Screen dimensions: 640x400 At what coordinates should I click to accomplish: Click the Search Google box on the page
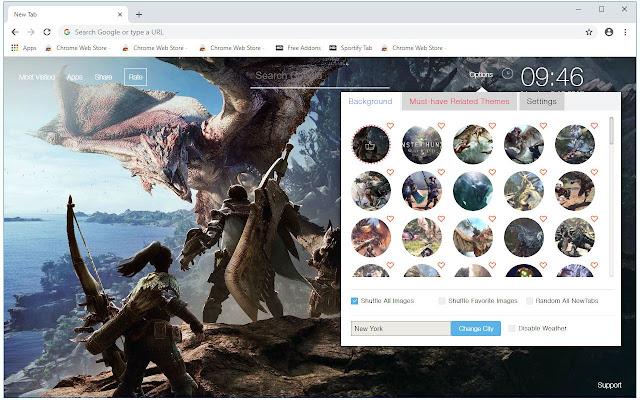point(320,76)
